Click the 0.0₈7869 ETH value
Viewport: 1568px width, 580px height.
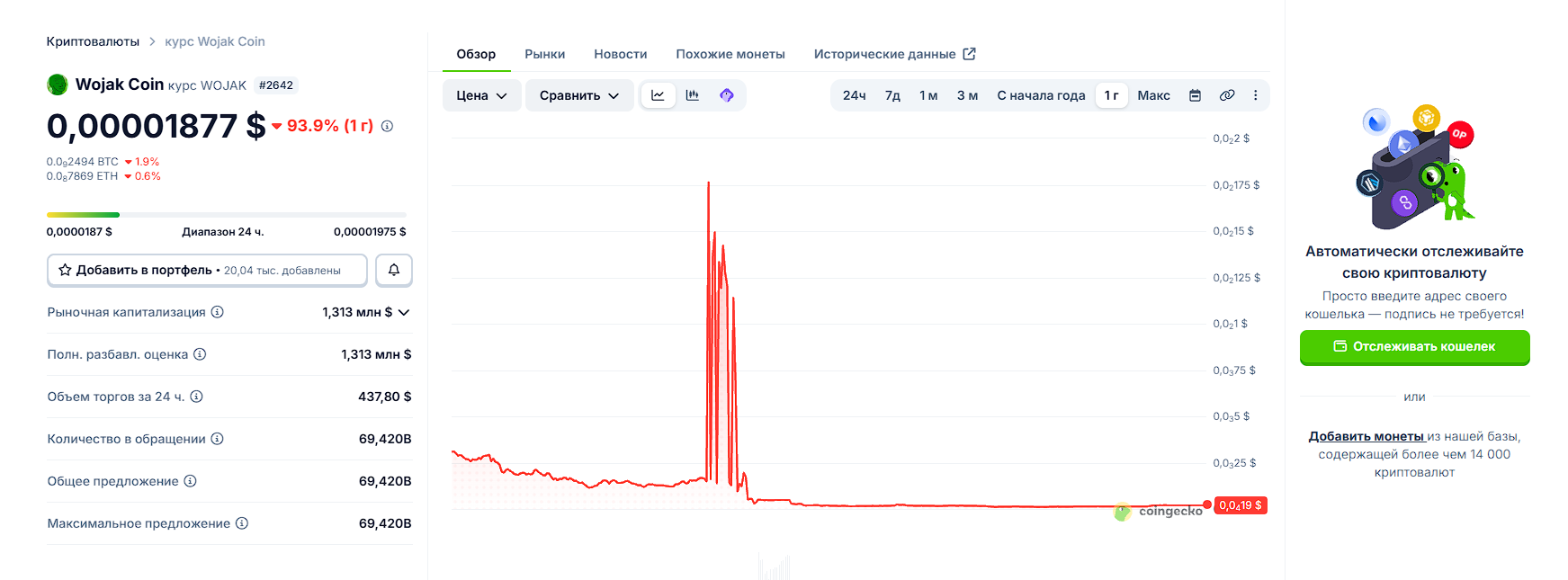[83, 176]
